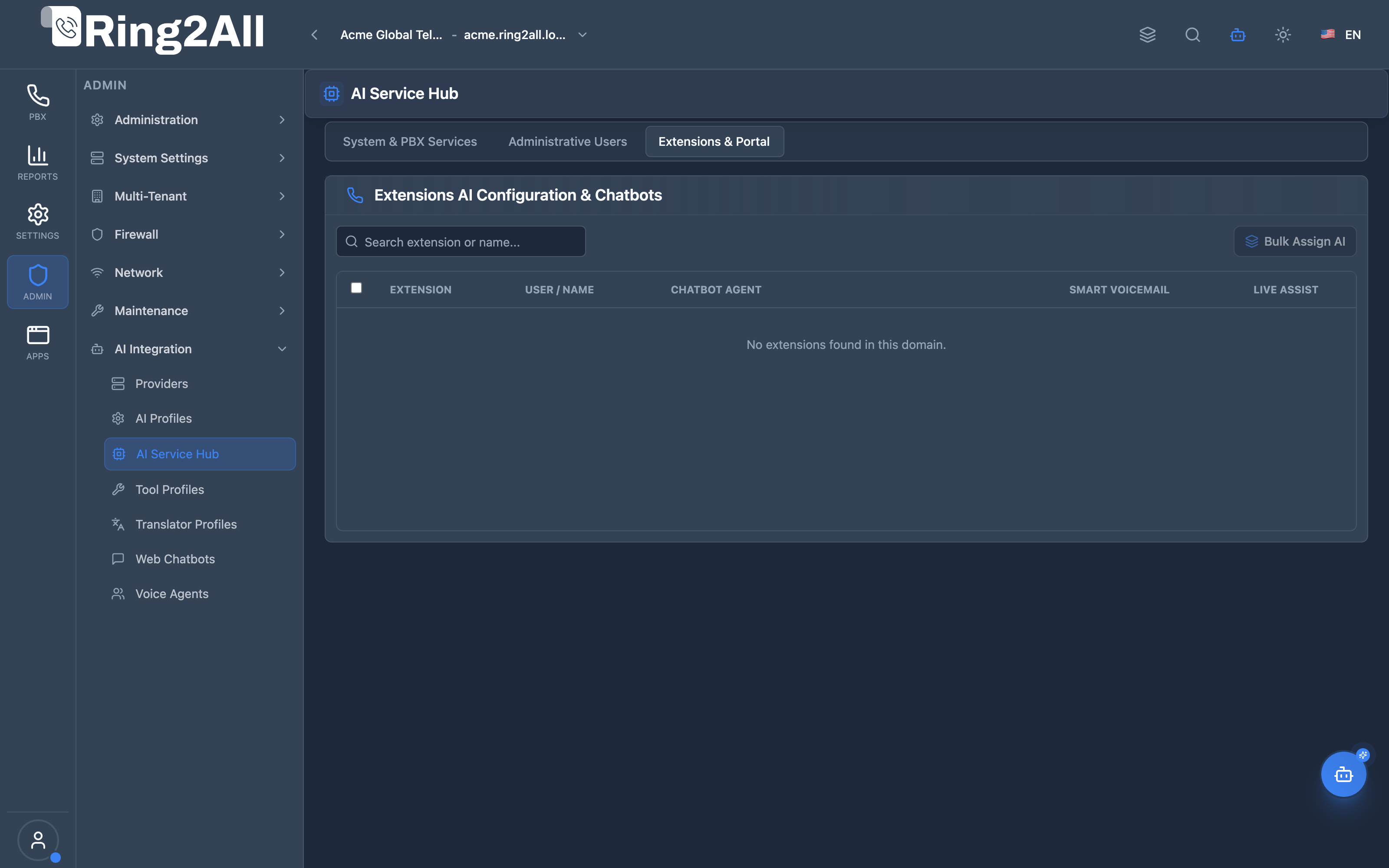This screenshot has height=868, width=1389.
Task: Expand the Network menu
Action: (189, 273)
